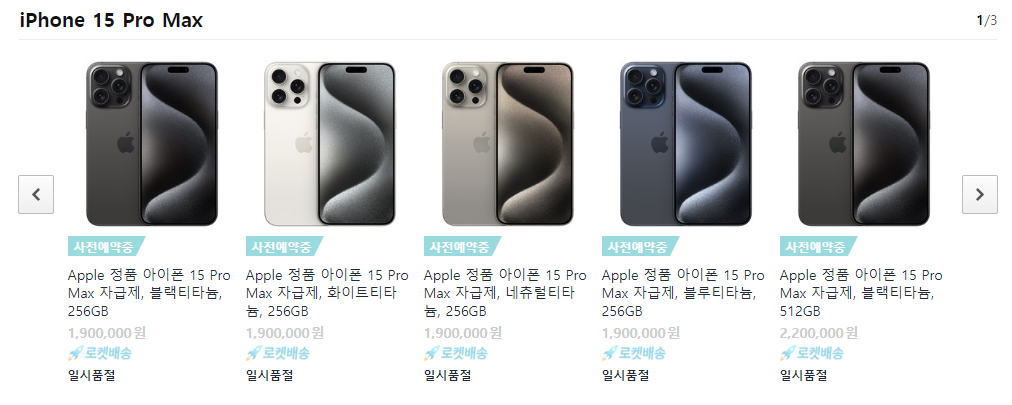Open the Black Titanium 256GB phone image
The height and width of the screenshot is (405, 1012).
tap(152, 144)
